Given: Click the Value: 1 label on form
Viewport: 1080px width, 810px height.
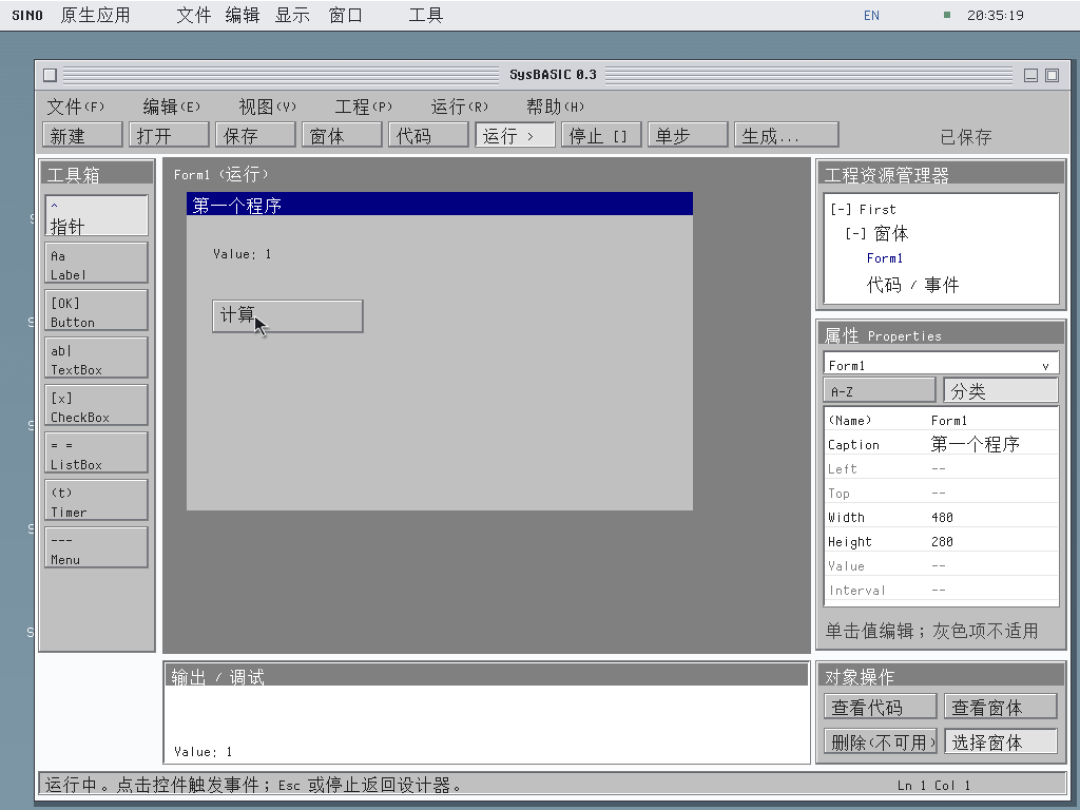Looking at the screenshot, I should pyautogui.click(x=242, y=254).
